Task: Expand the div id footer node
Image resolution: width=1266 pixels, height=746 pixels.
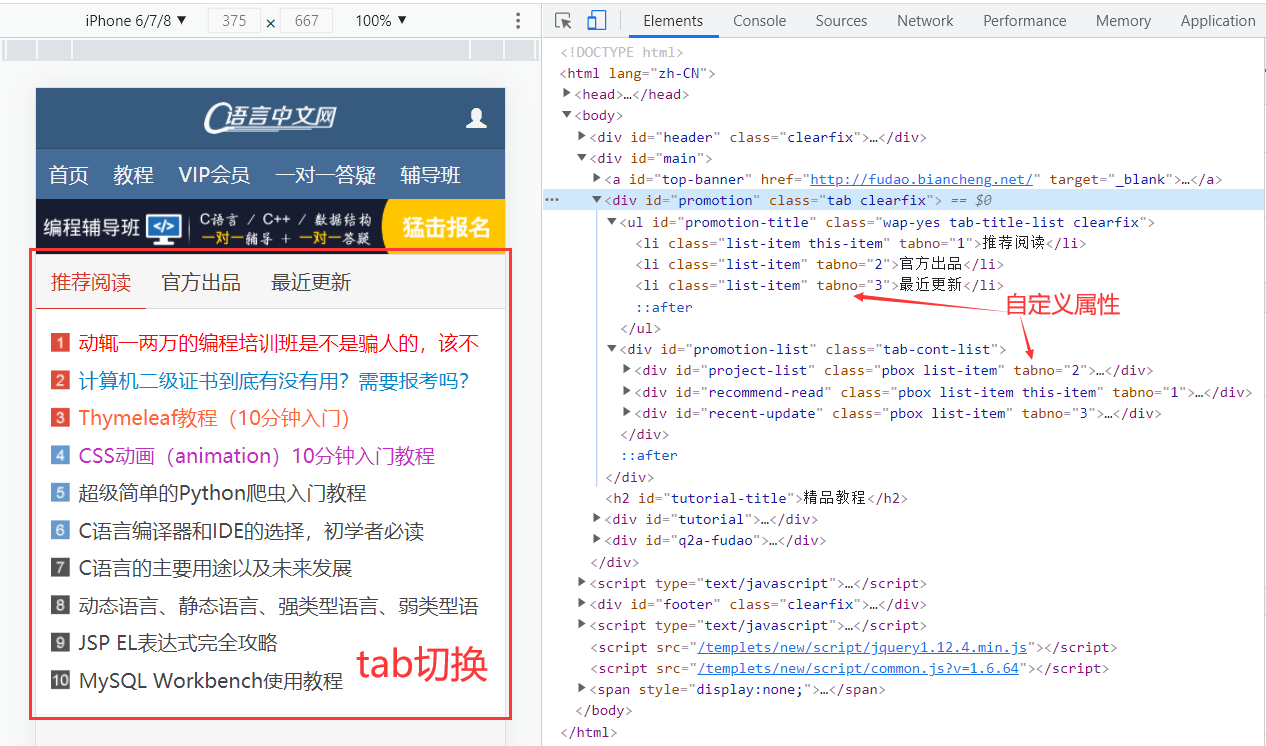Action: pos(583,604)
